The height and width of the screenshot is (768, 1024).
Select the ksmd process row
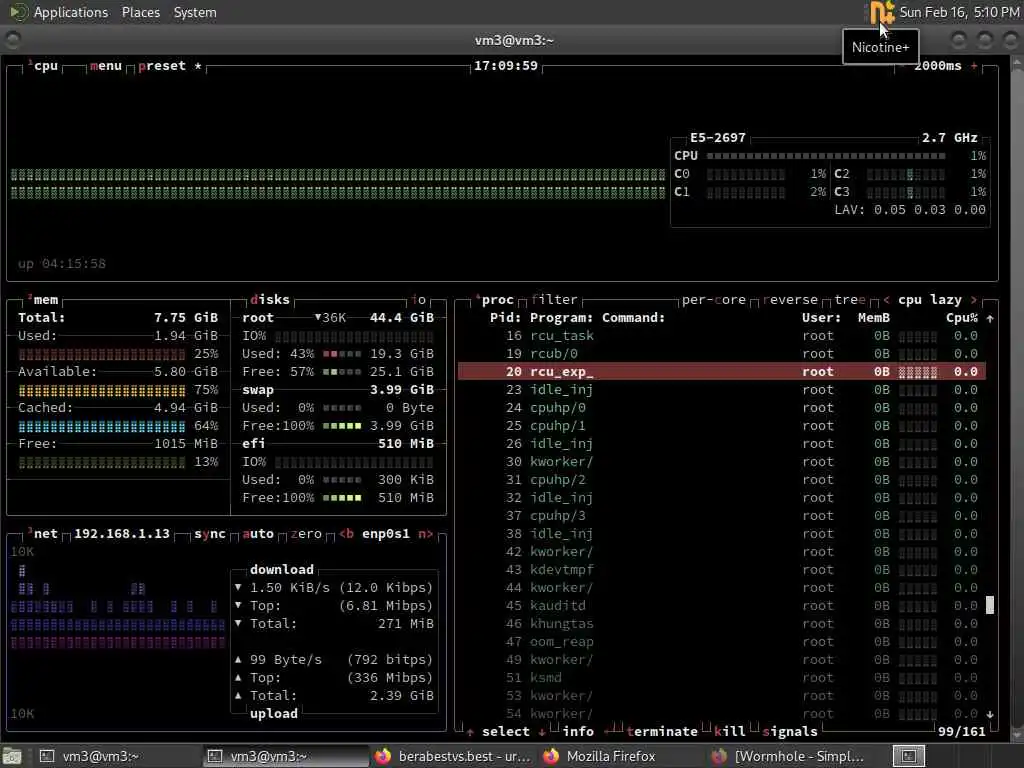[x=722, y=678]
